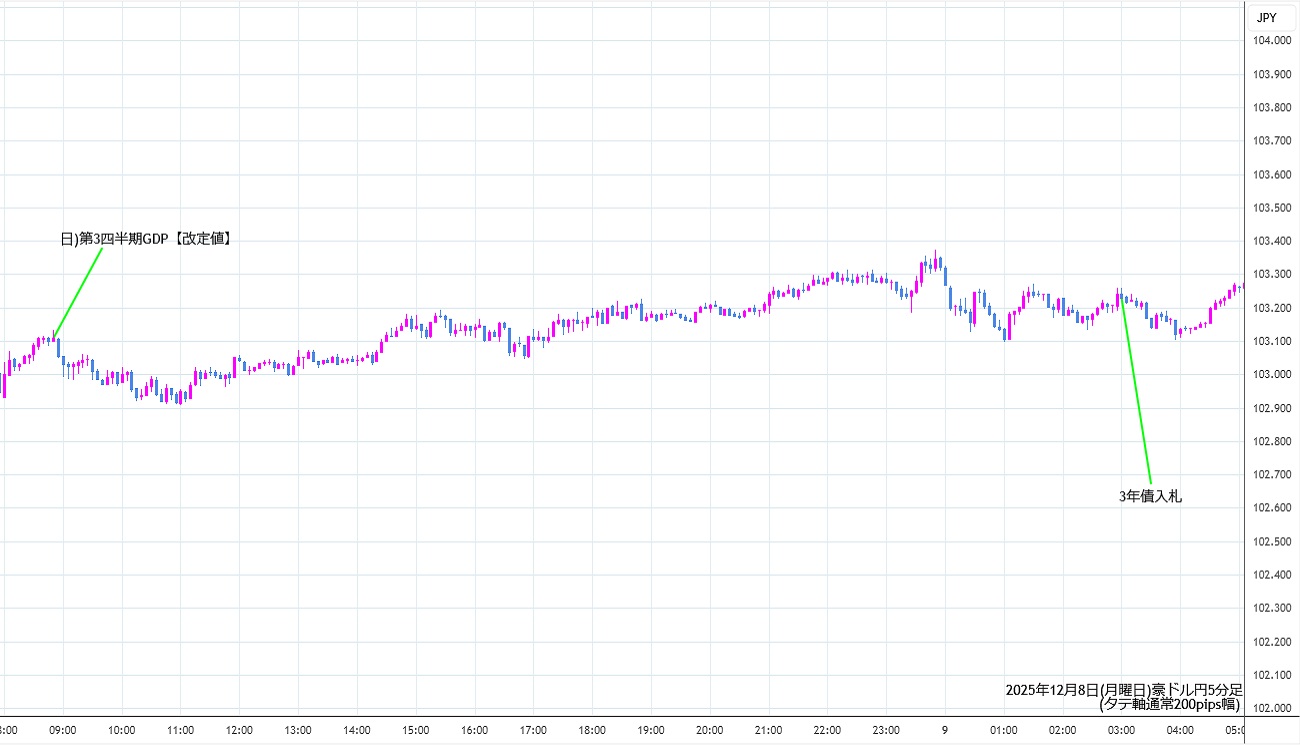Click the highest candle just before midnight
This screenshot has height=745, width=1300.
pyautogui.click(x=935, y=262)
